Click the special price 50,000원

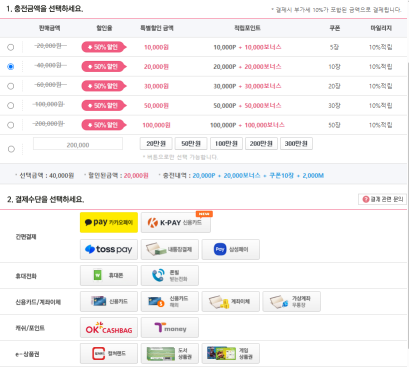[156, 106]
